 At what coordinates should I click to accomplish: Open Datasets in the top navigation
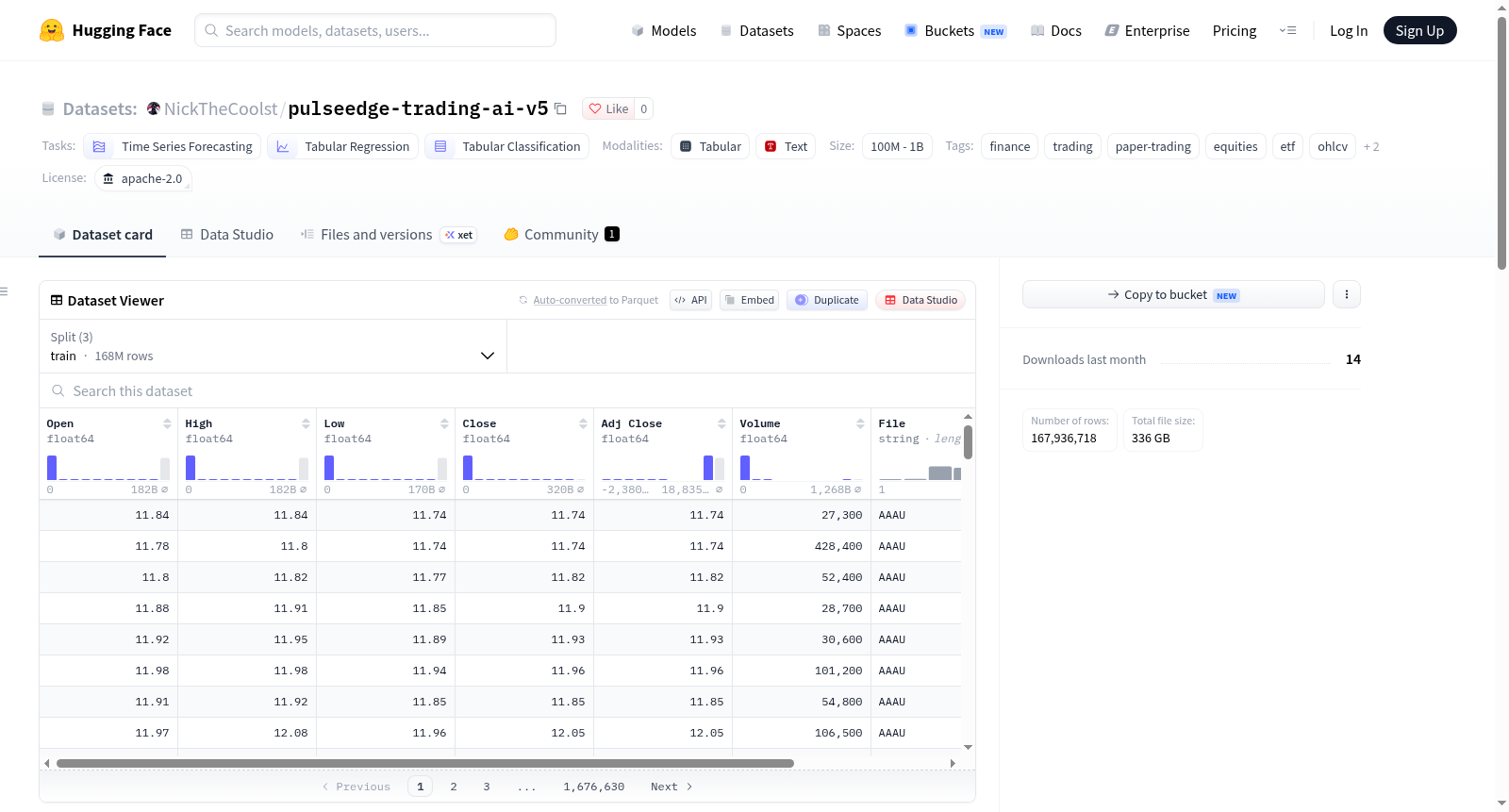757,30
